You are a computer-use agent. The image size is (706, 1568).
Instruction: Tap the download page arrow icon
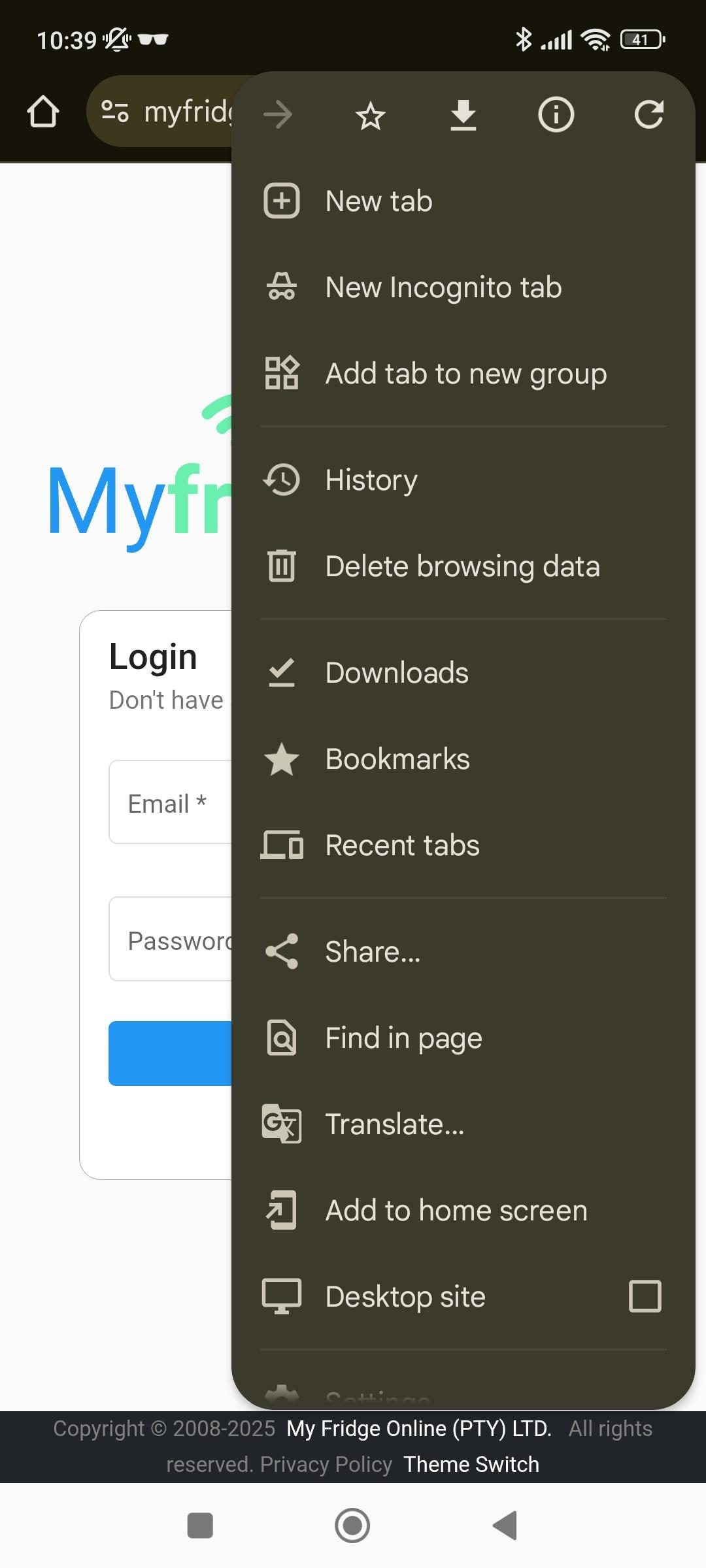(x=463, y=116)
